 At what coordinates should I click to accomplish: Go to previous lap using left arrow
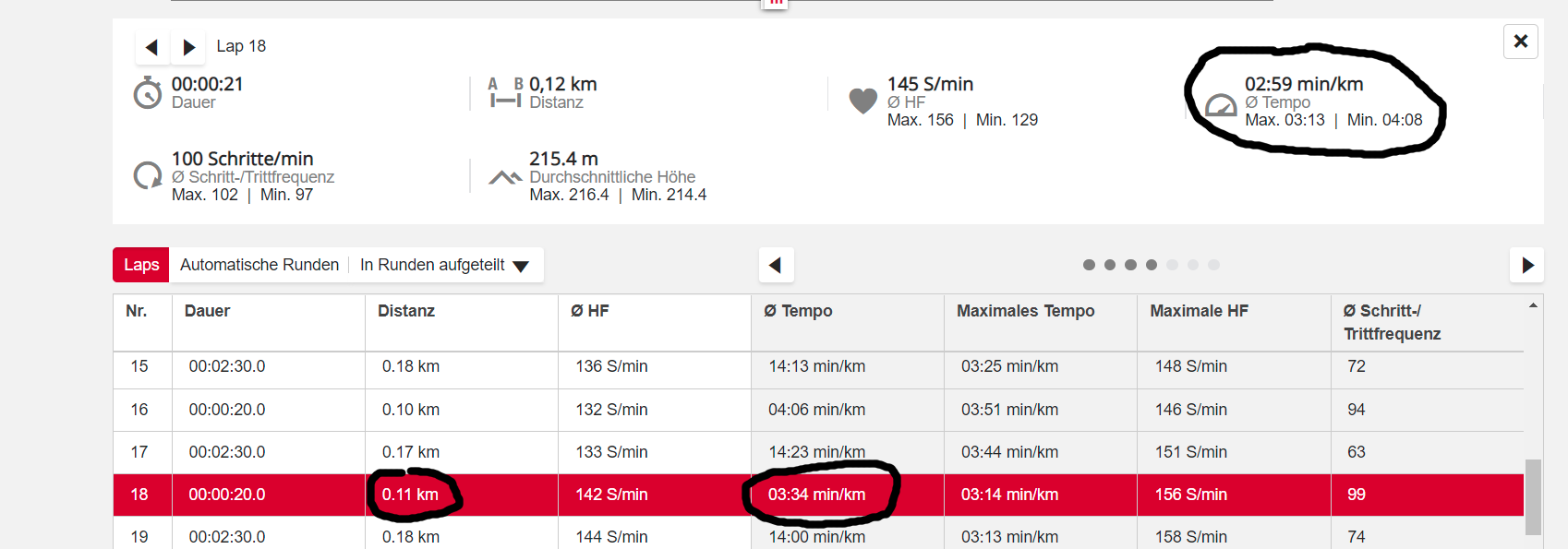point(151,47)
